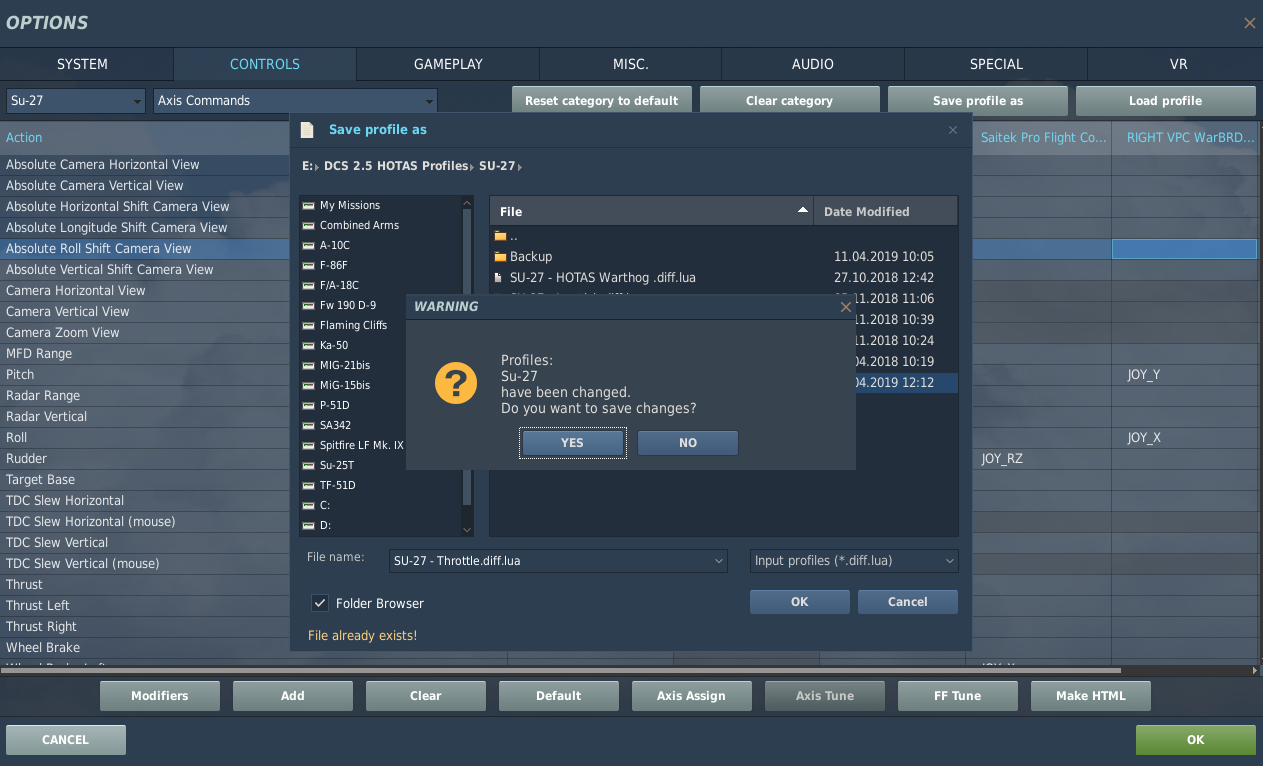The image size is (1263, 766).
Task: Expand the breadcrumb arrow after SU-27
Action: pos(520,166)
